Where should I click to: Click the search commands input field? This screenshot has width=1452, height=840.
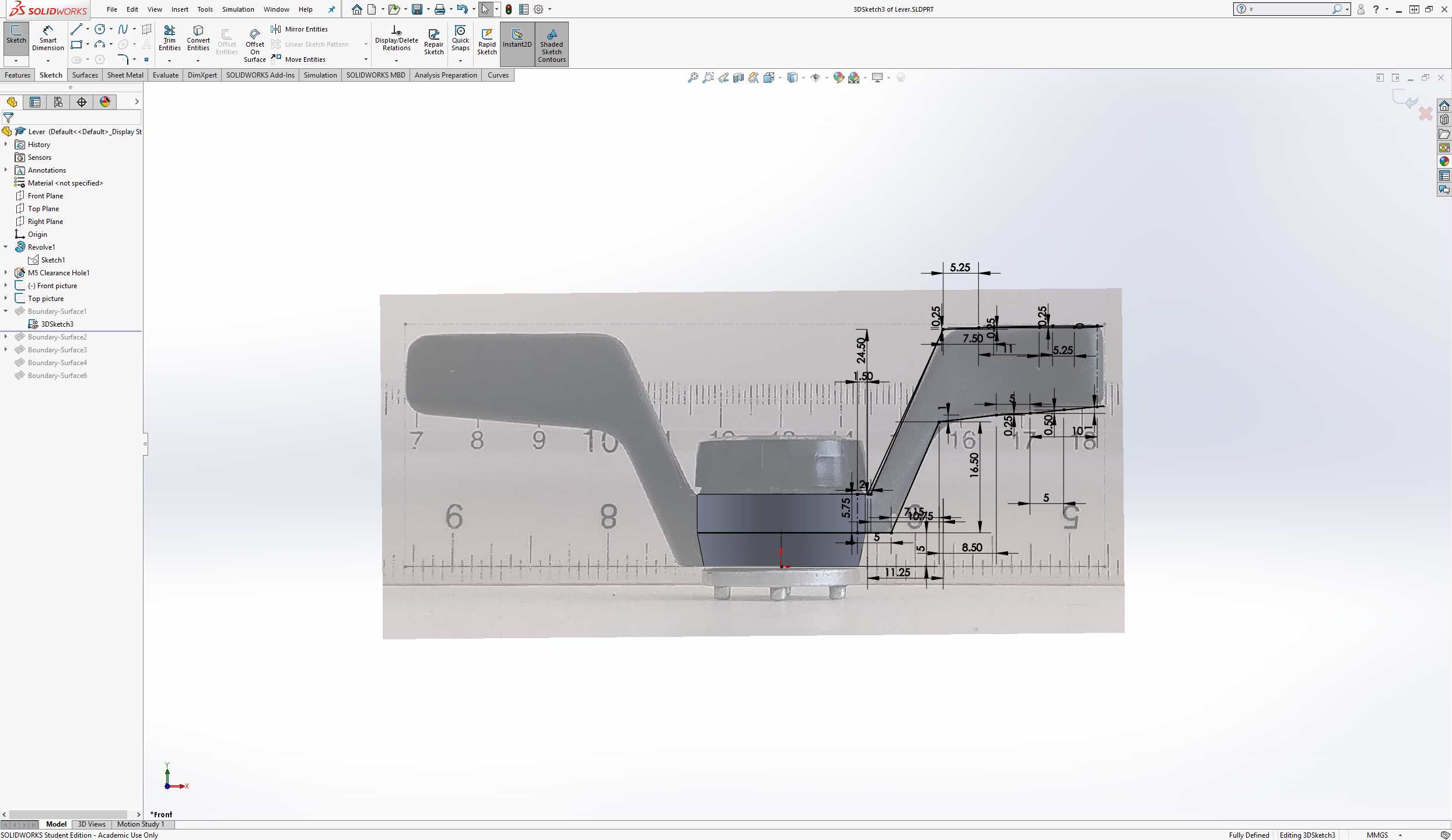tap(1289, 9)
